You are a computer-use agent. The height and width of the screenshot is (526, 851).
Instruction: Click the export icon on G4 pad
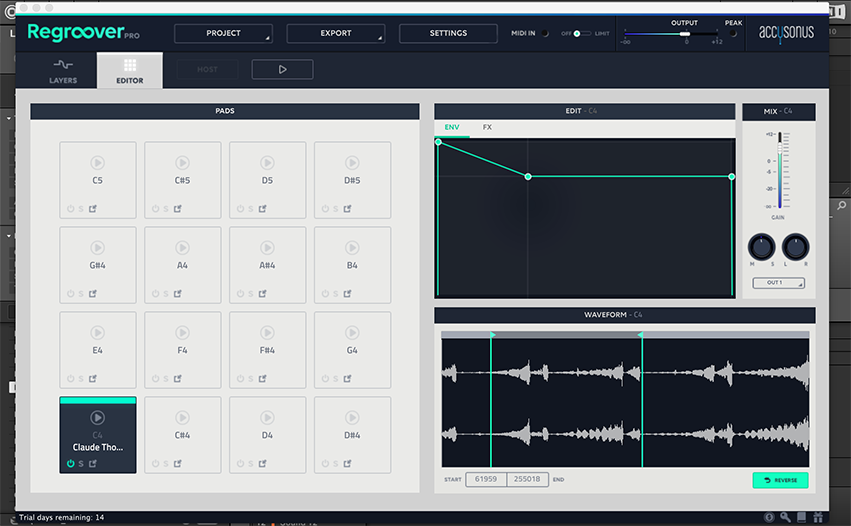click(x=347, y=378)
